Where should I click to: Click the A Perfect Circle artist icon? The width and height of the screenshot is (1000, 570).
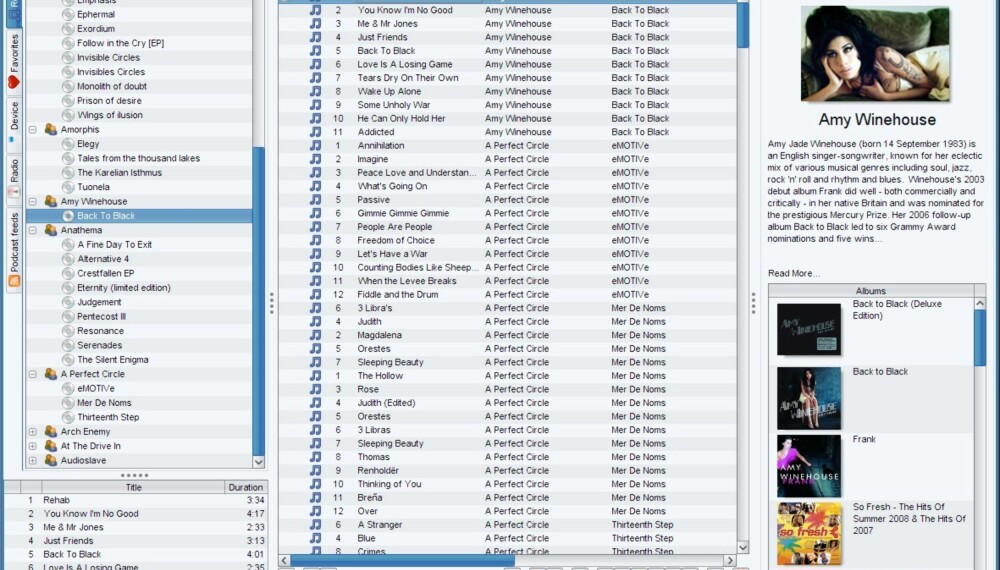51,374
